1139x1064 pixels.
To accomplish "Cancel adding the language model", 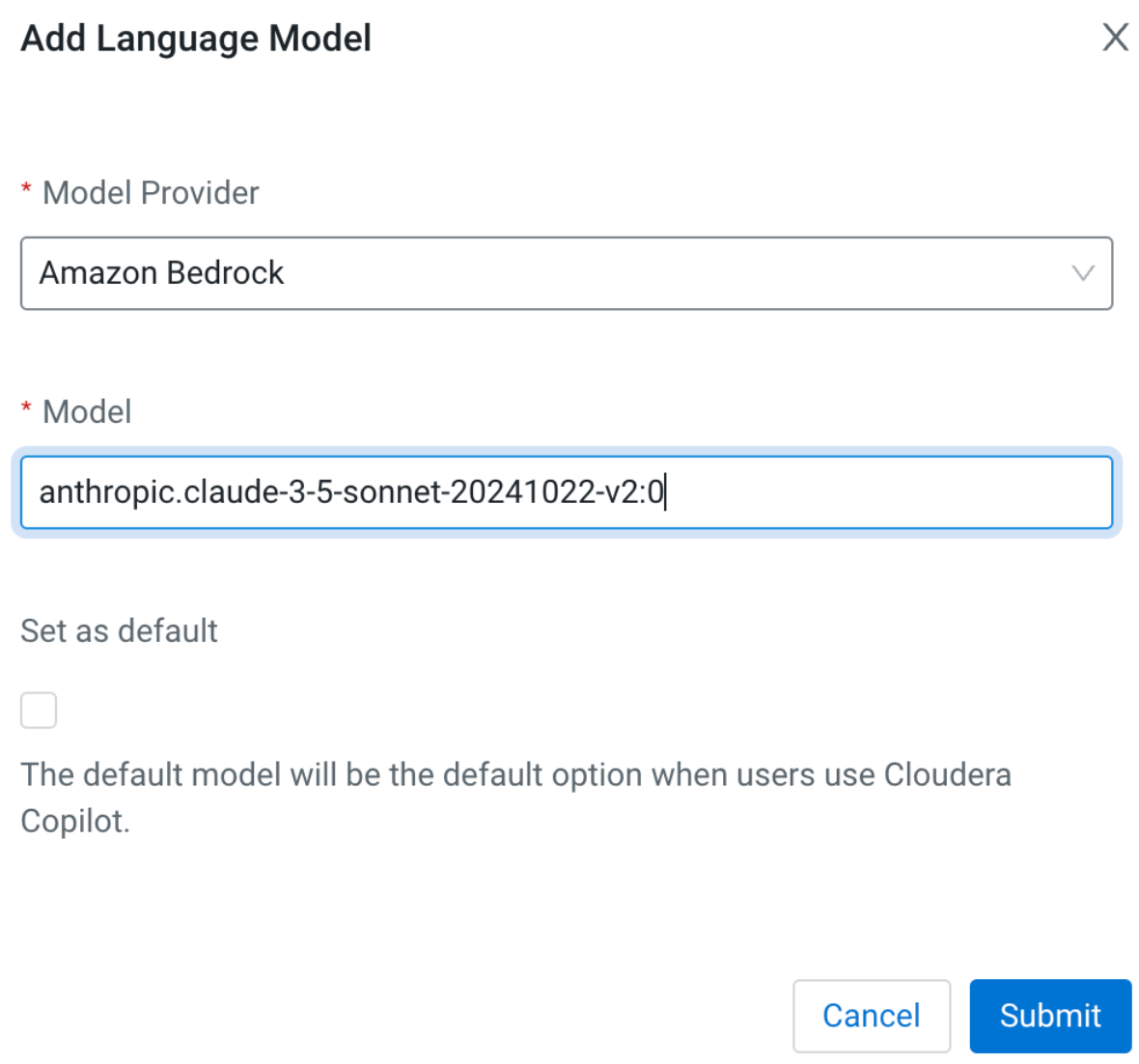I will 871,1016.
